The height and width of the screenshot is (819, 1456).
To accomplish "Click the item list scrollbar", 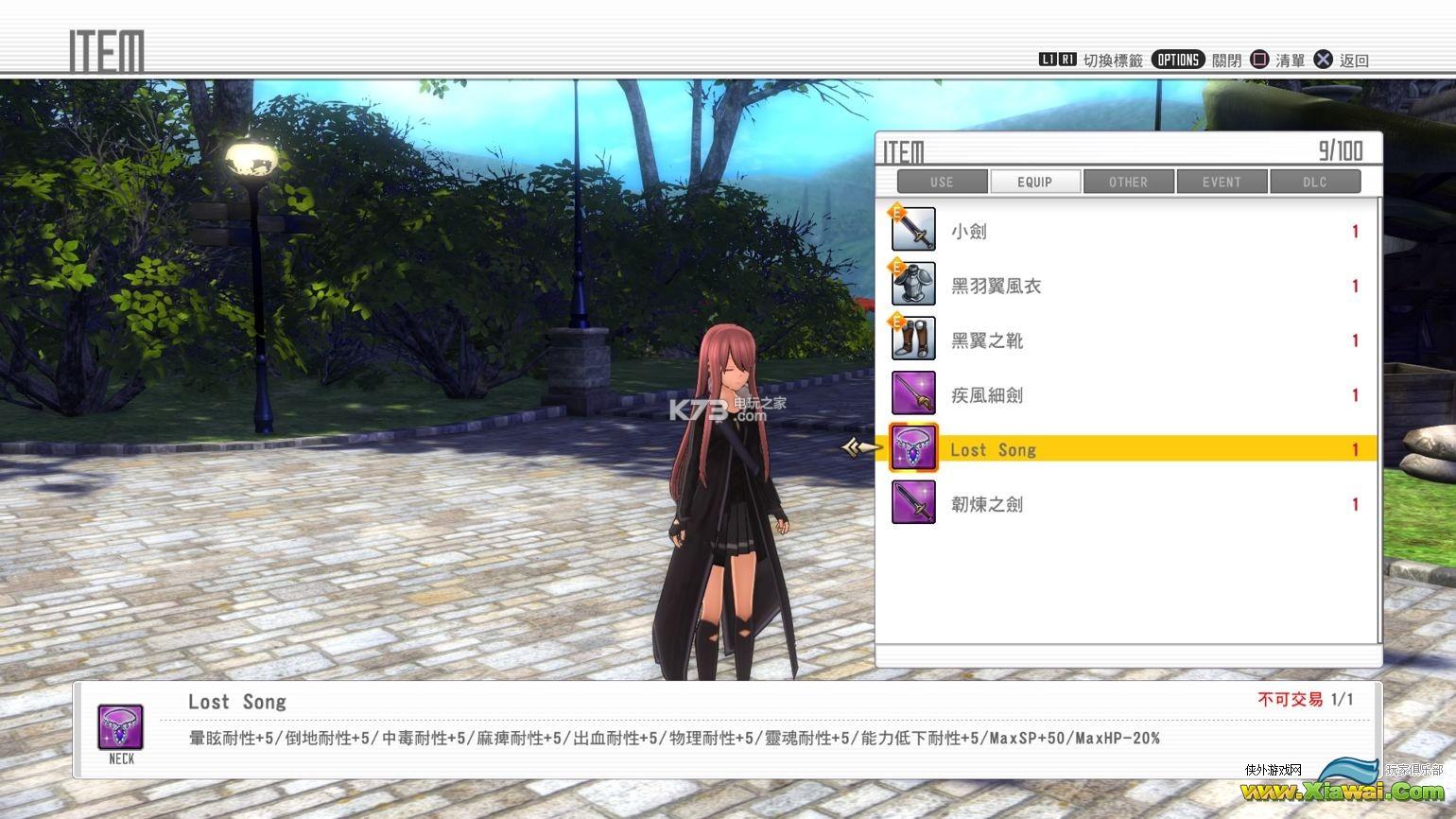I will click(x=1379, y=420).
